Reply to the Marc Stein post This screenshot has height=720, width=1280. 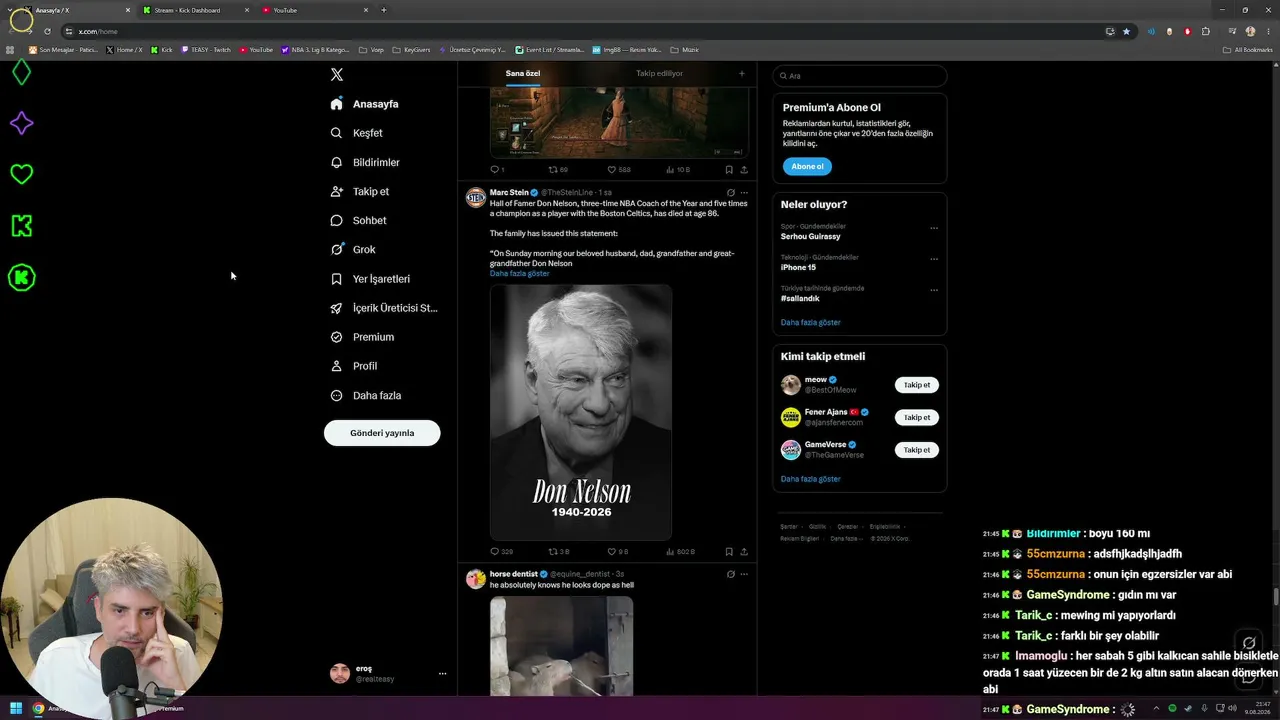tap(501, 551)
